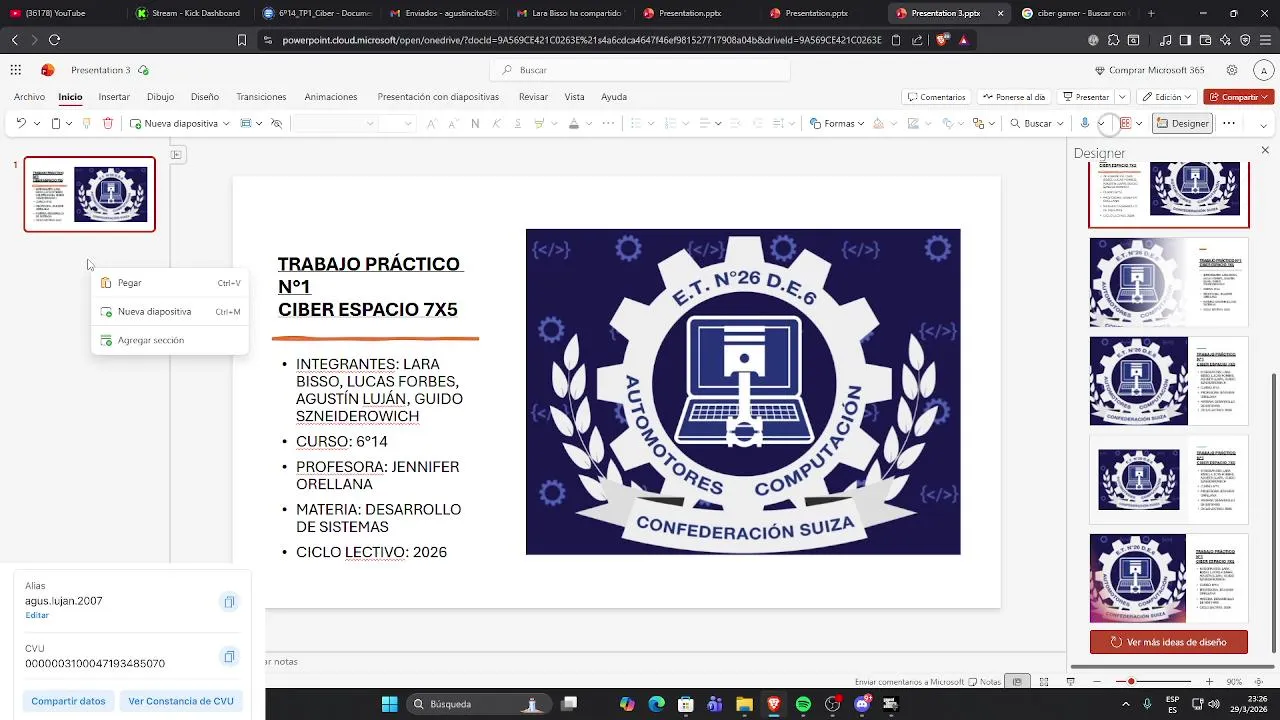Expand the Paste options dropdown arrow
This screenshot has height=720, width=1280.
tap(69, 124)
